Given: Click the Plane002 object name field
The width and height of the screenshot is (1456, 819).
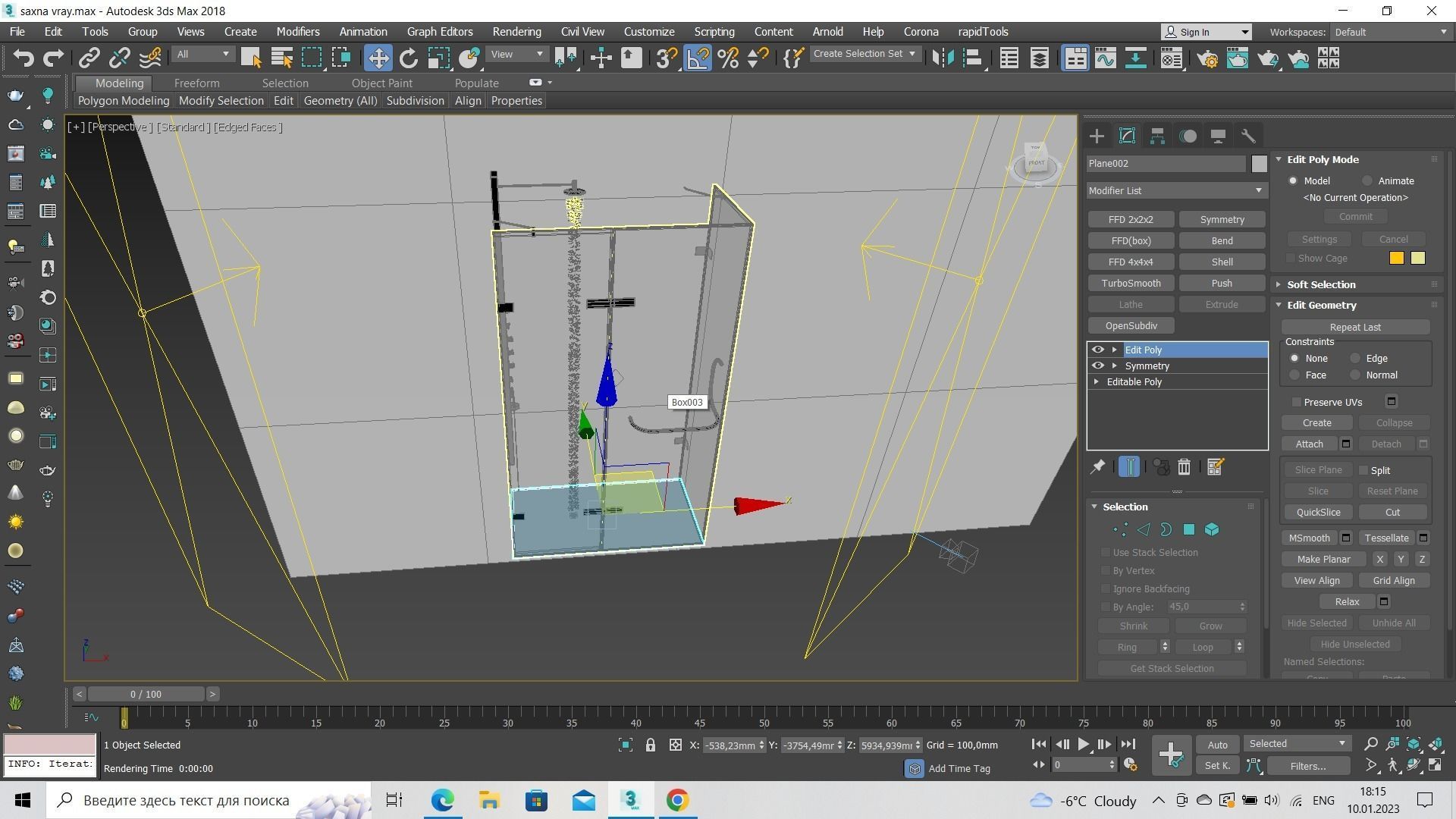Looking at the screenshot, I should click(1166, 163).
